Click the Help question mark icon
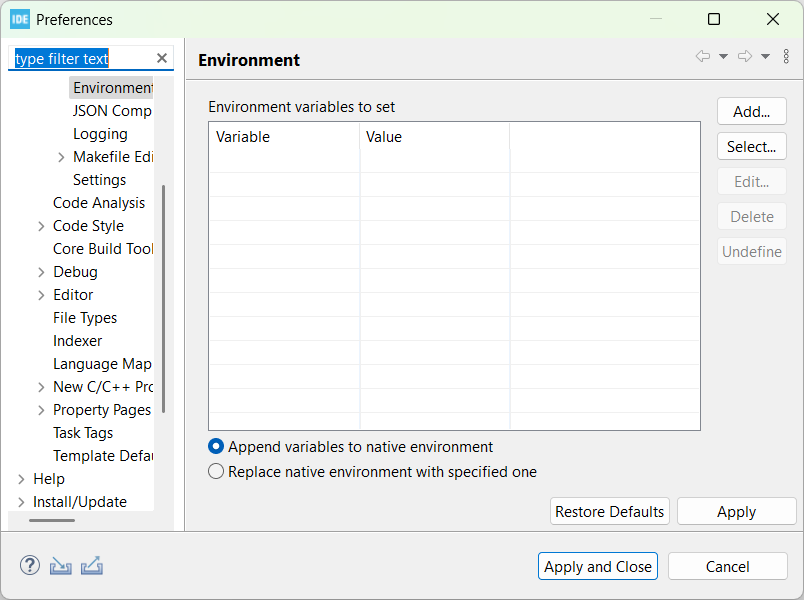Viewport: 804px width, 600px height. [30, 566]
